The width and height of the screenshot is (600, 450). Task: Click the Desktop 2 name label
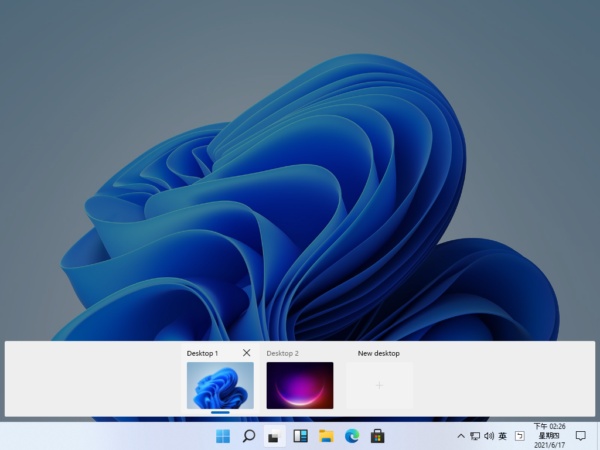tap(282, 353)
